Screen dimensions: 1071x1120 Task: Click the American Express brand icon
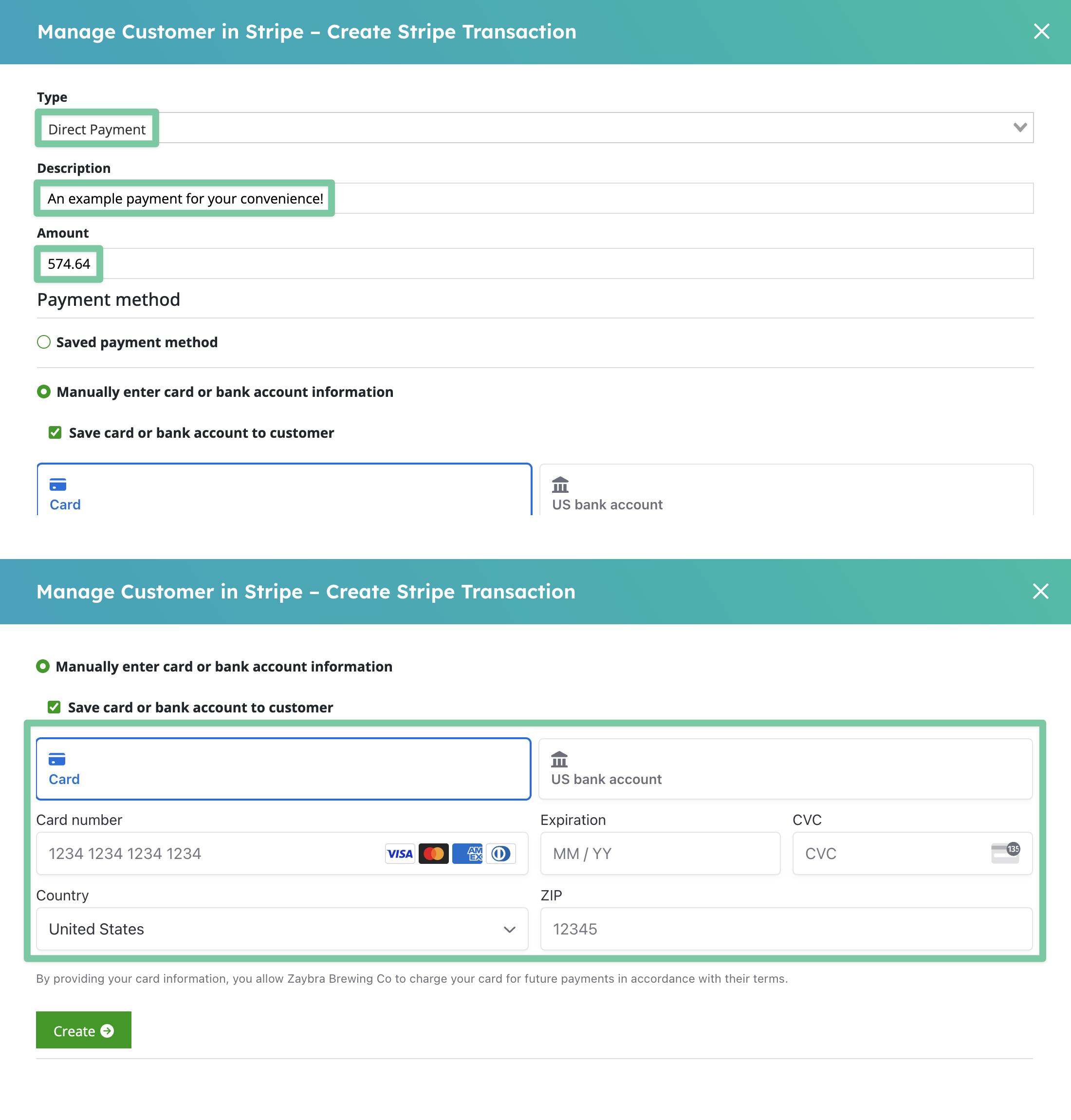coord(467,853)
